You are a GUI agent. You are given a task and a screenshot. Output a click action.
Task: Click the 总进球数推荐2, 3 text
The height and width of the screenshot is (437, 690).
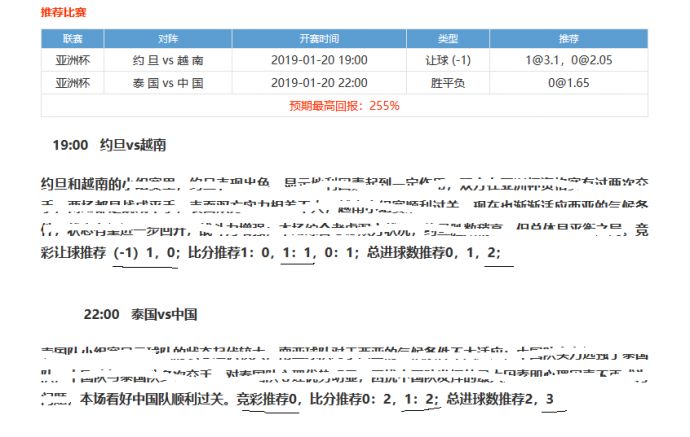click(x=499, y=399)
